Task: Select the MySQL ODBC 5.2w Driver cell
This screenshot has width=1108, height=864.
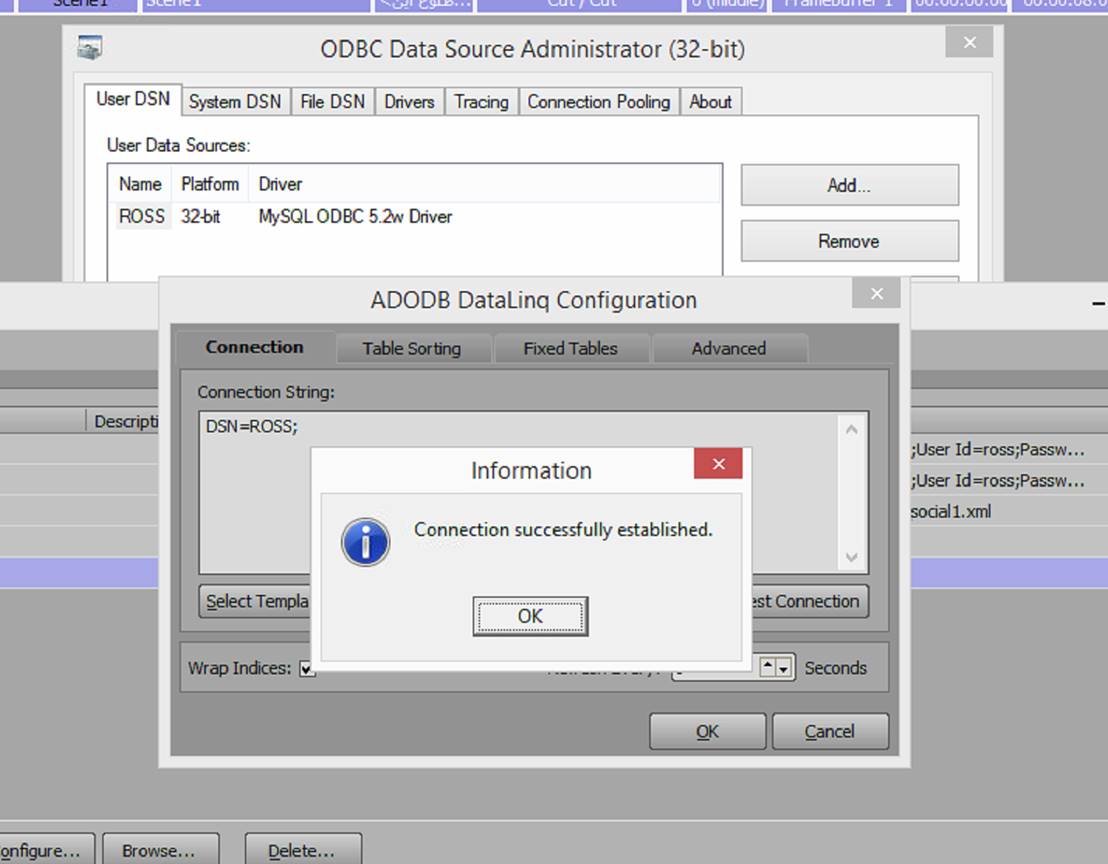Action: point(355,216)
